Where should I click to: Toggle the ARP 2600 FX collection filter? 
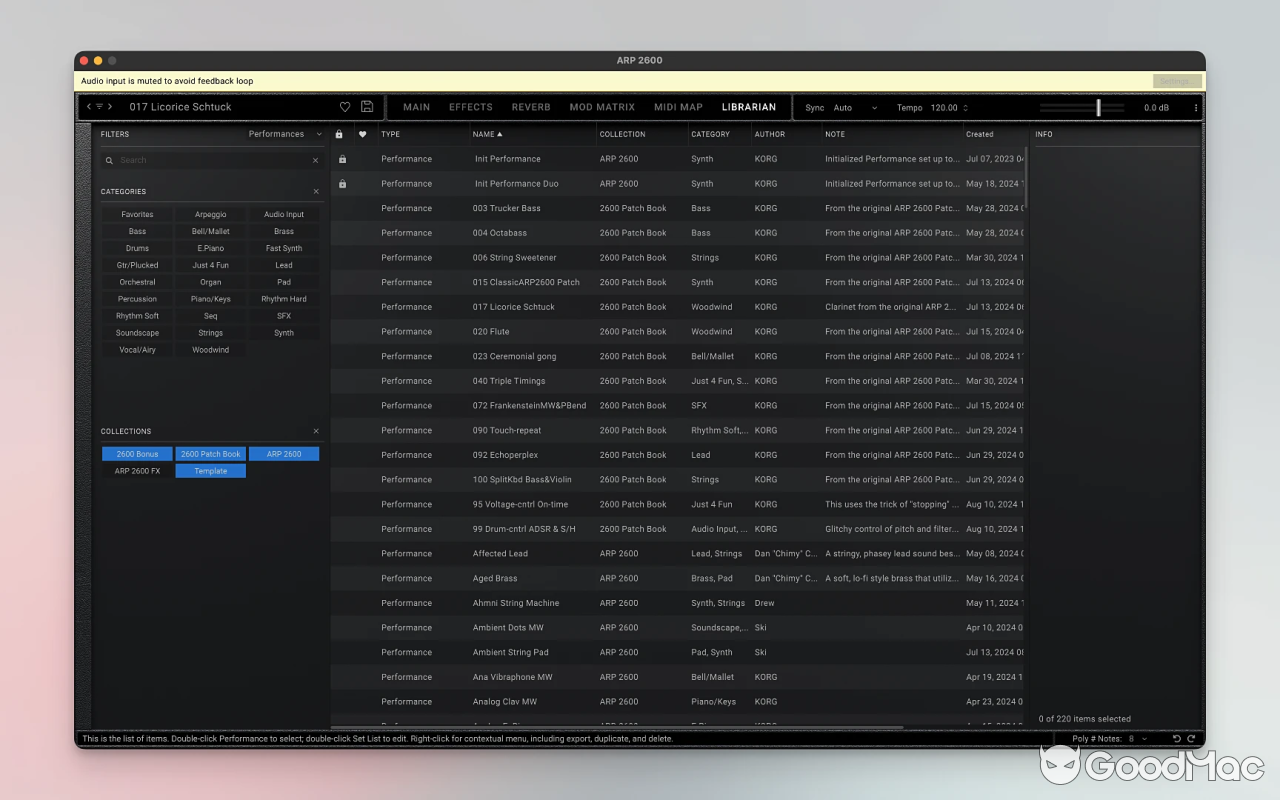[137, 471]
